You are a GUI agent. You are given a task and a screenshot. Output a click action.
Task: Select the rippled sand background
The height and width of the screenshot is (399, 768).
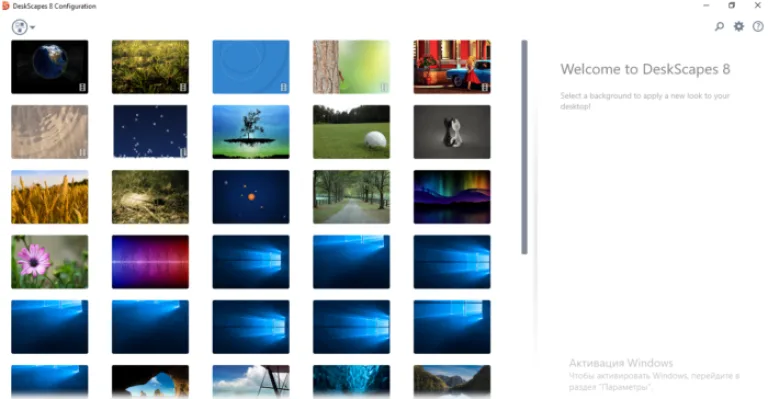coord(50,132)
